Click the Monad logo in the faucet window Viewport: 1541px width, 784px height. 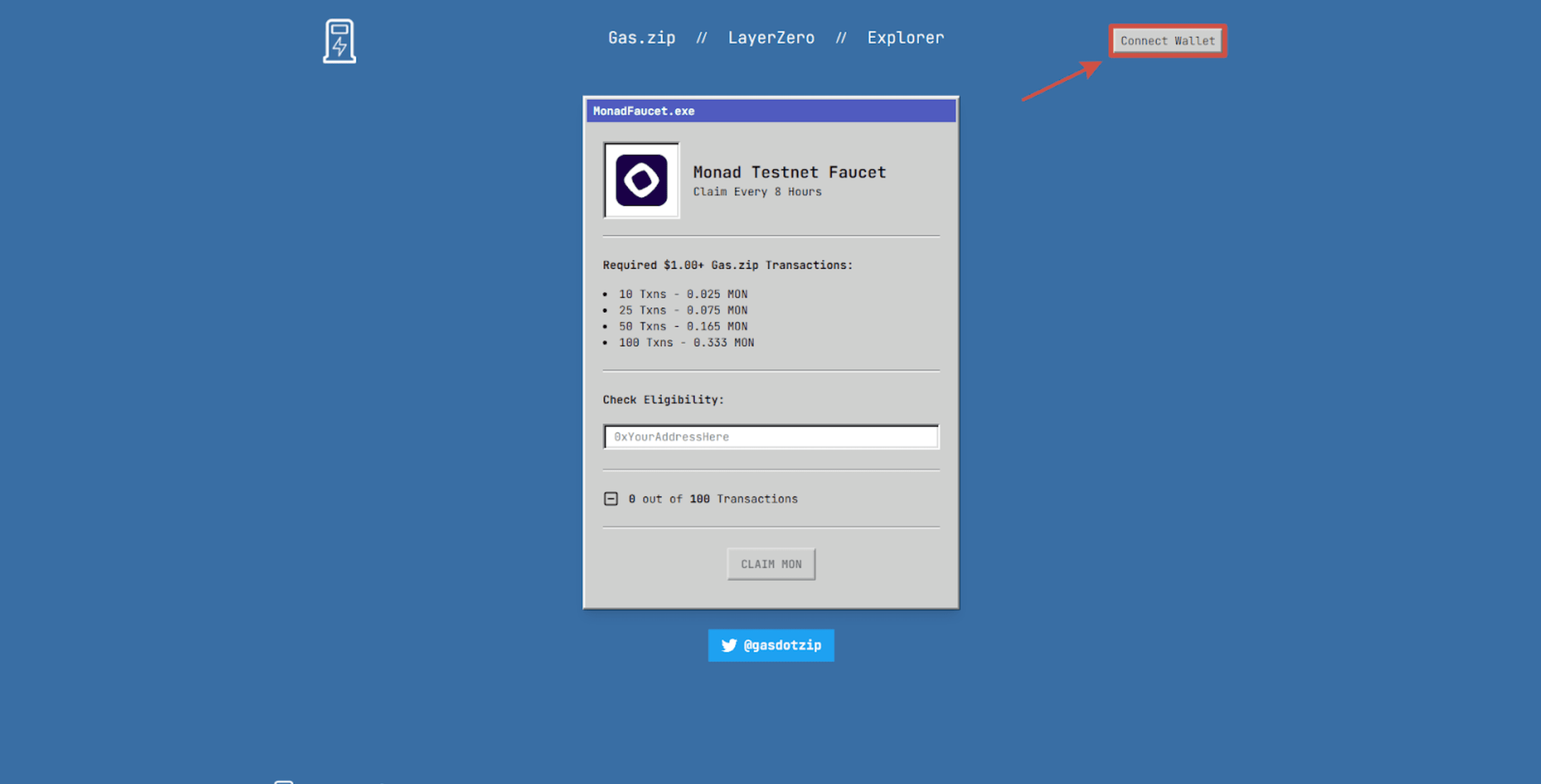(x=641, y=180)
